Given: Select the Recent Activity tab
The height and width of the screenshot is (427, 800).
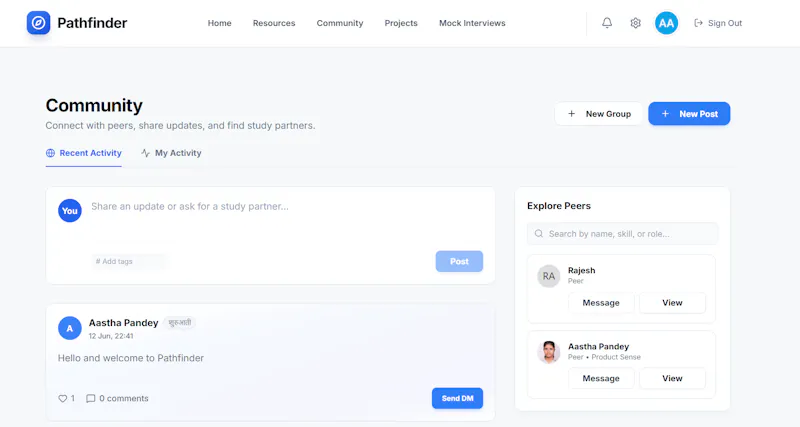Looking at the screenshot, I should coord(84,153).
